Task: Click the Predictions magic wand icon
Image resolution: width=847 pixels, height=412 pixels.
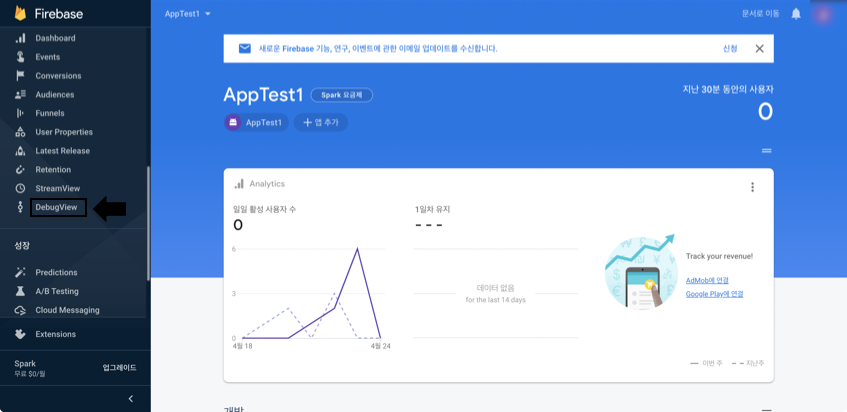Action: coord(20,272)
